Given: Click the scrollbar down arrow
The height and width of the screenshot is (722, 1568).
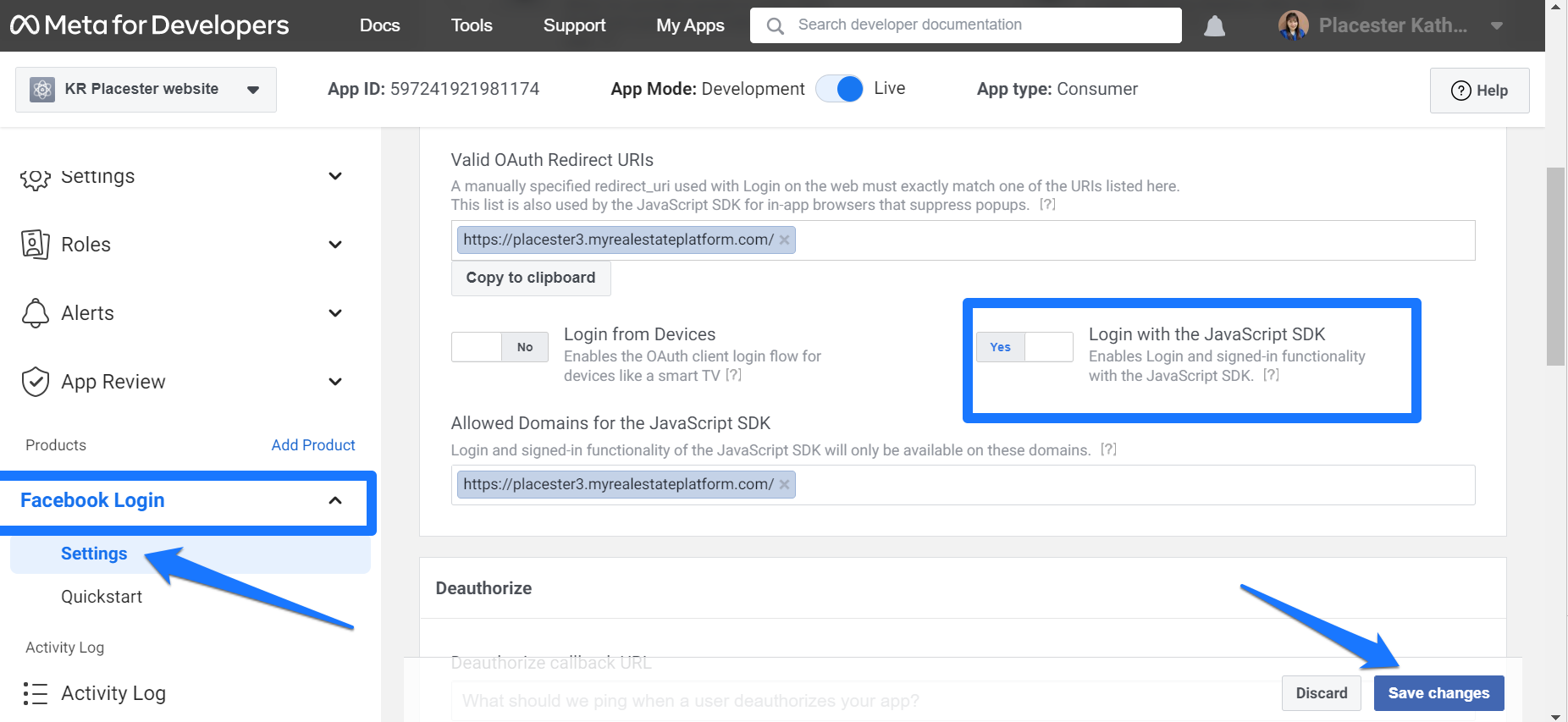Looking at the screenshot, I should (1556, 715).
